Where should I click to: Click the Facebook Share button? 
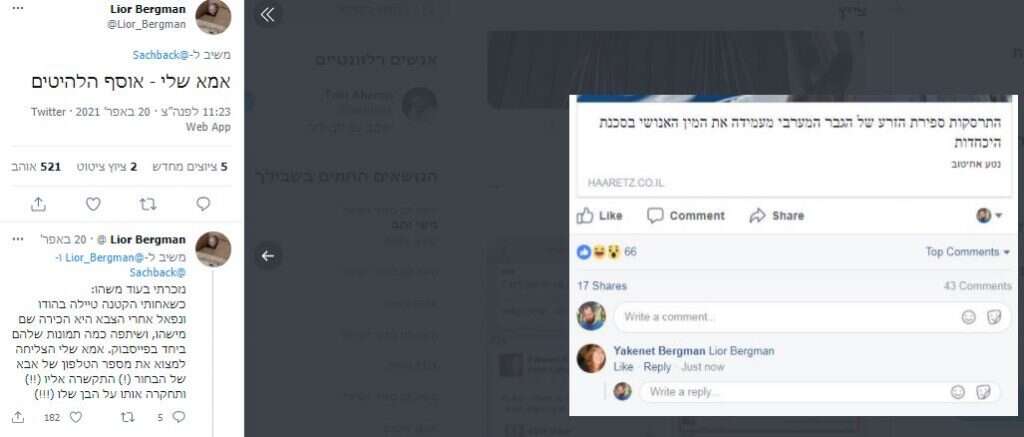click(776, 216)
